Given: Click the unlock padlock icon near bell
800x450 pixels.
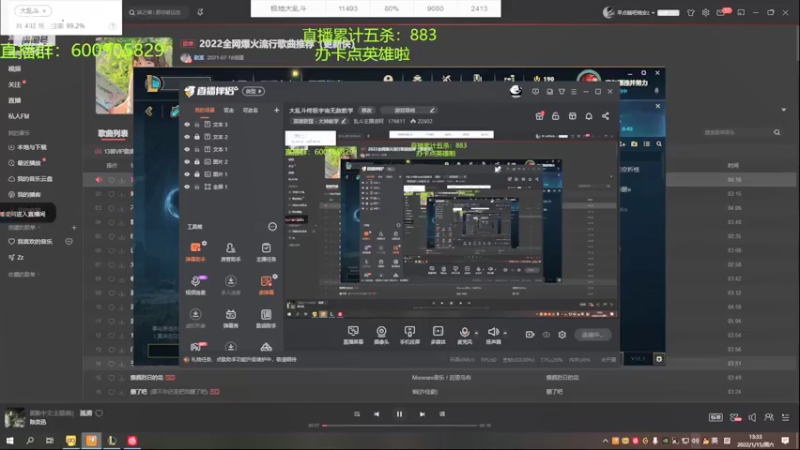Looking at the screenshot, I should [x=556, y=116].
